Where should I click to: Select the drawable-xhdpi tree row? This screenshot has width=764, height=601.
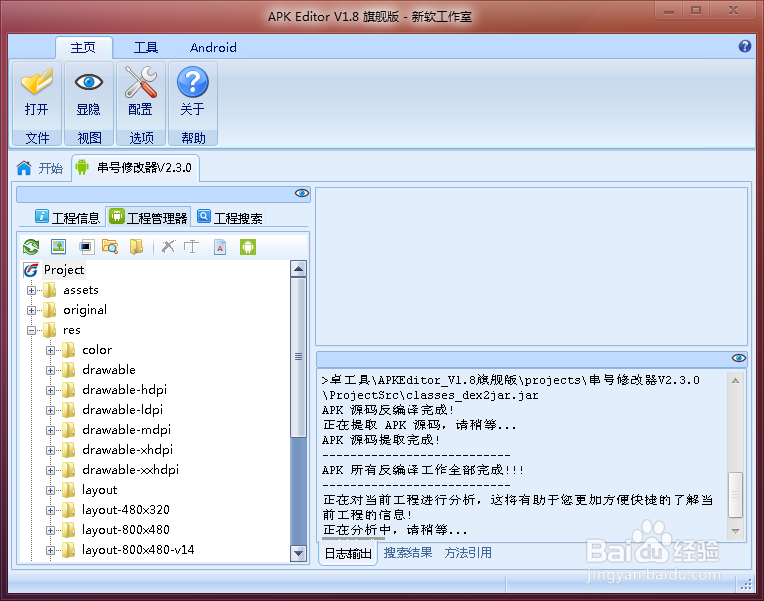(x=127, y=450)
